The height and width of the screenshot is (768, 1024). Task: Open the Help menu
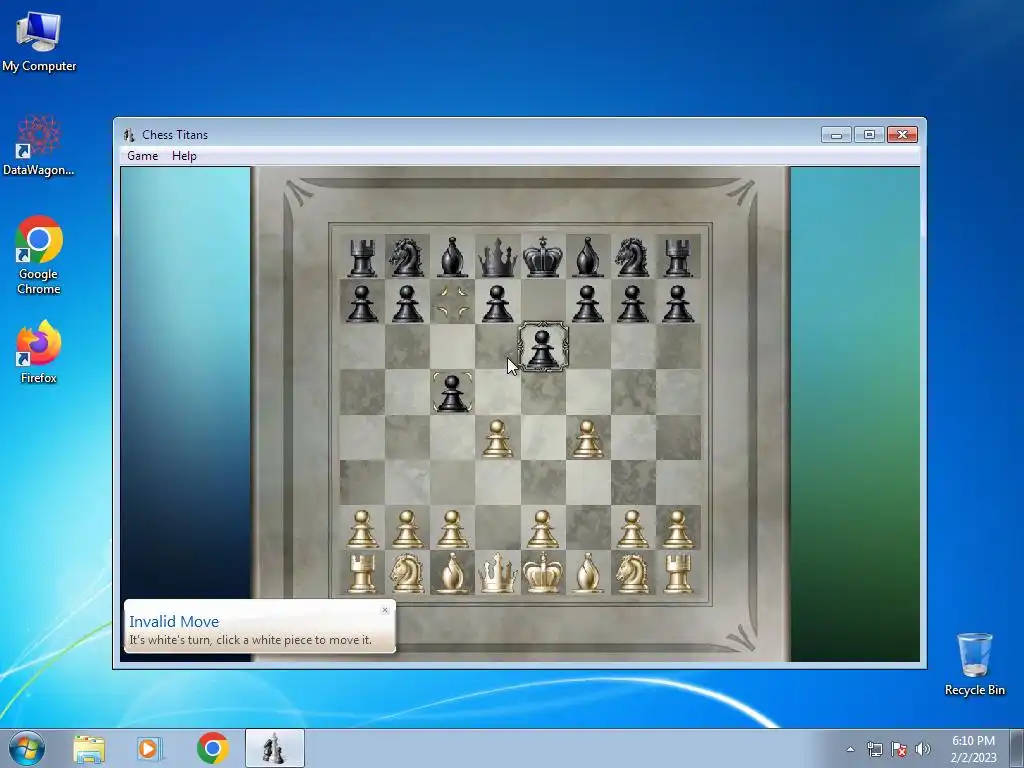coord(184,156)
